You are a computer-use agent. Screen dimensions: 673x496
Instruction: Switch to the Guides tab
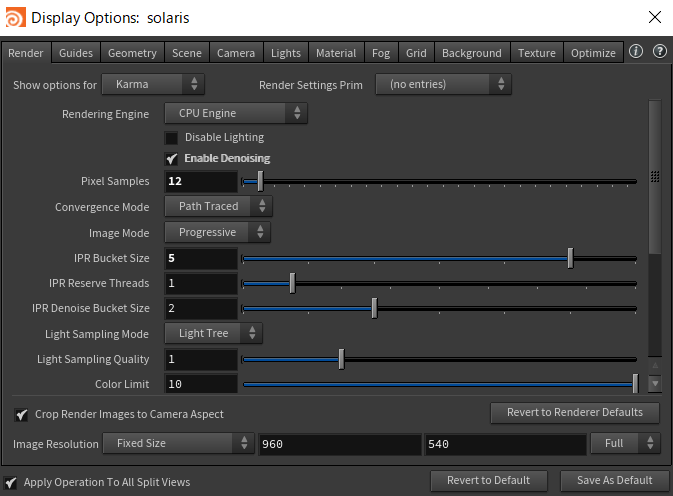click(x=76, y=53)
